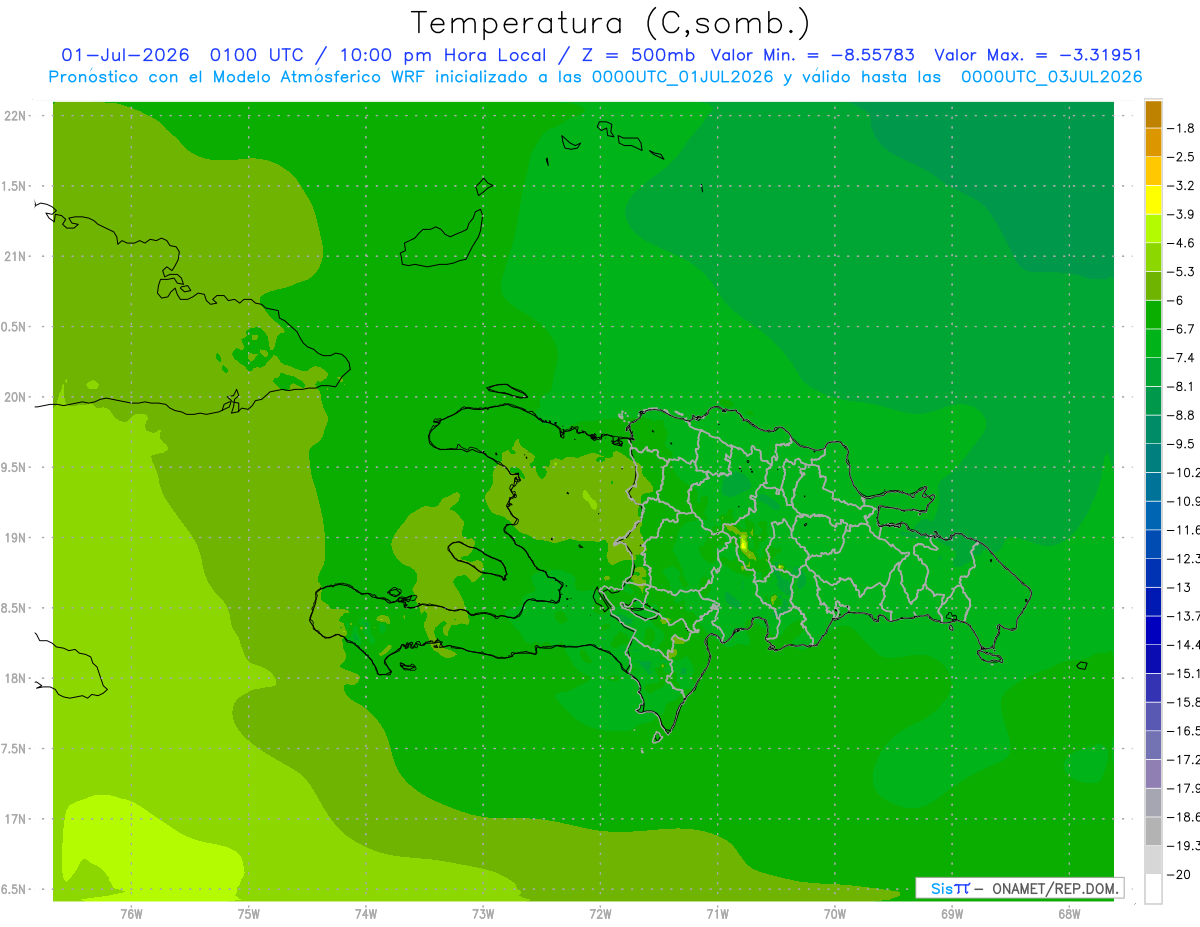The width and height of the screenshot is (1200, 927).
Task: Click the 22N latitude label
Action: pos(16,116)
